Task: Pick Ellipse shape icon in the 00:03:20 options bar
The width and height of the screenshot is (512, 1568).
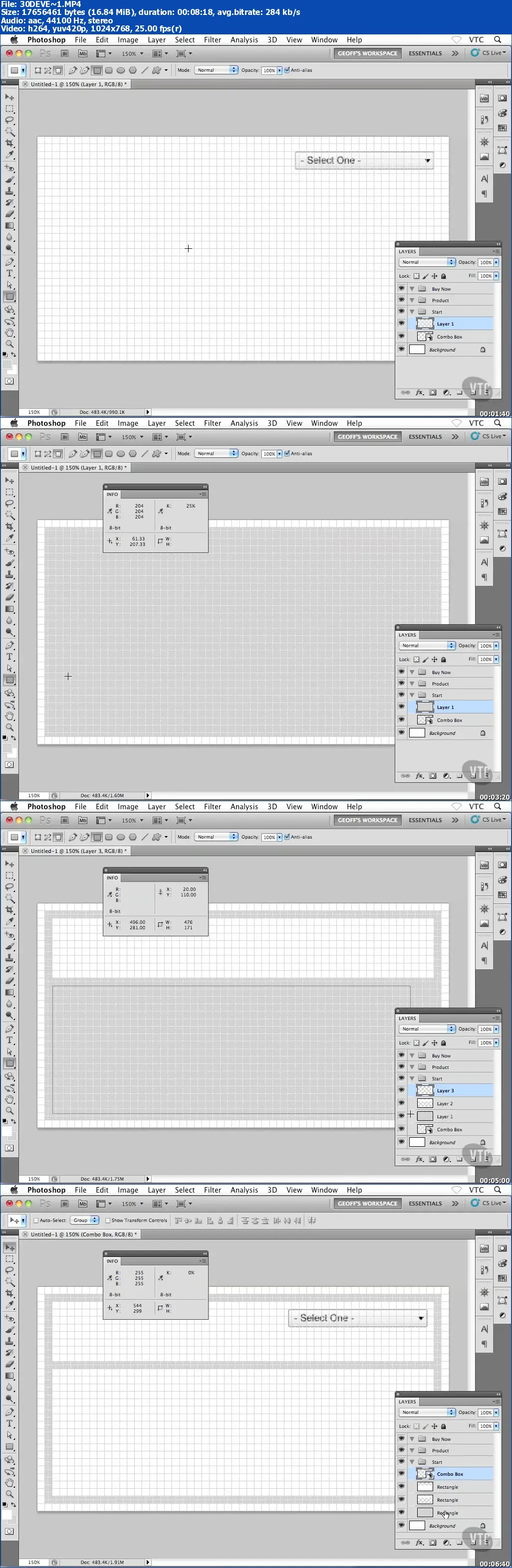Action: pos(121,454)
